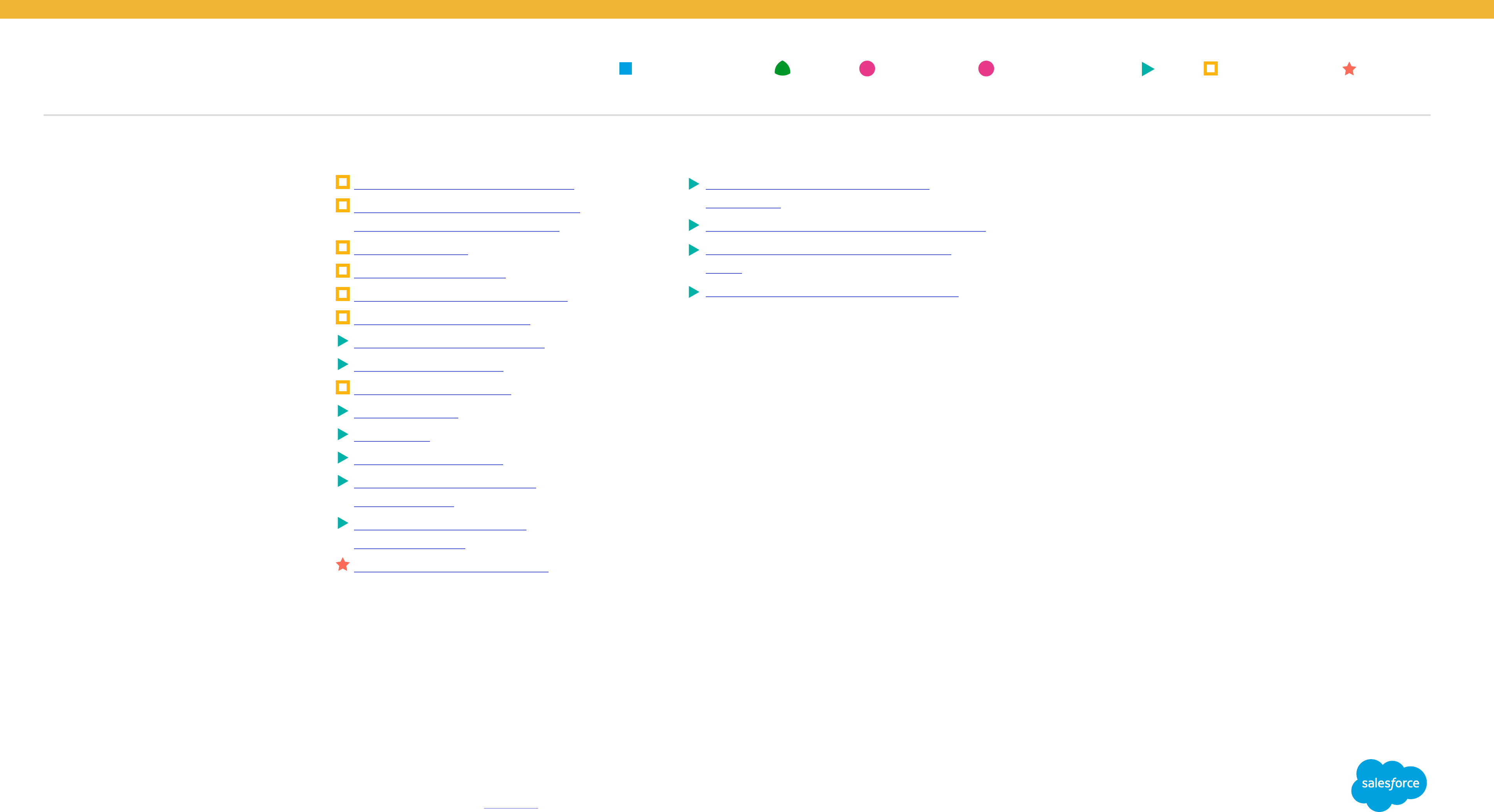Click the rightmost pink circle in header
This screenshot has height=812, width=1494.
click(x=986, y=68)
